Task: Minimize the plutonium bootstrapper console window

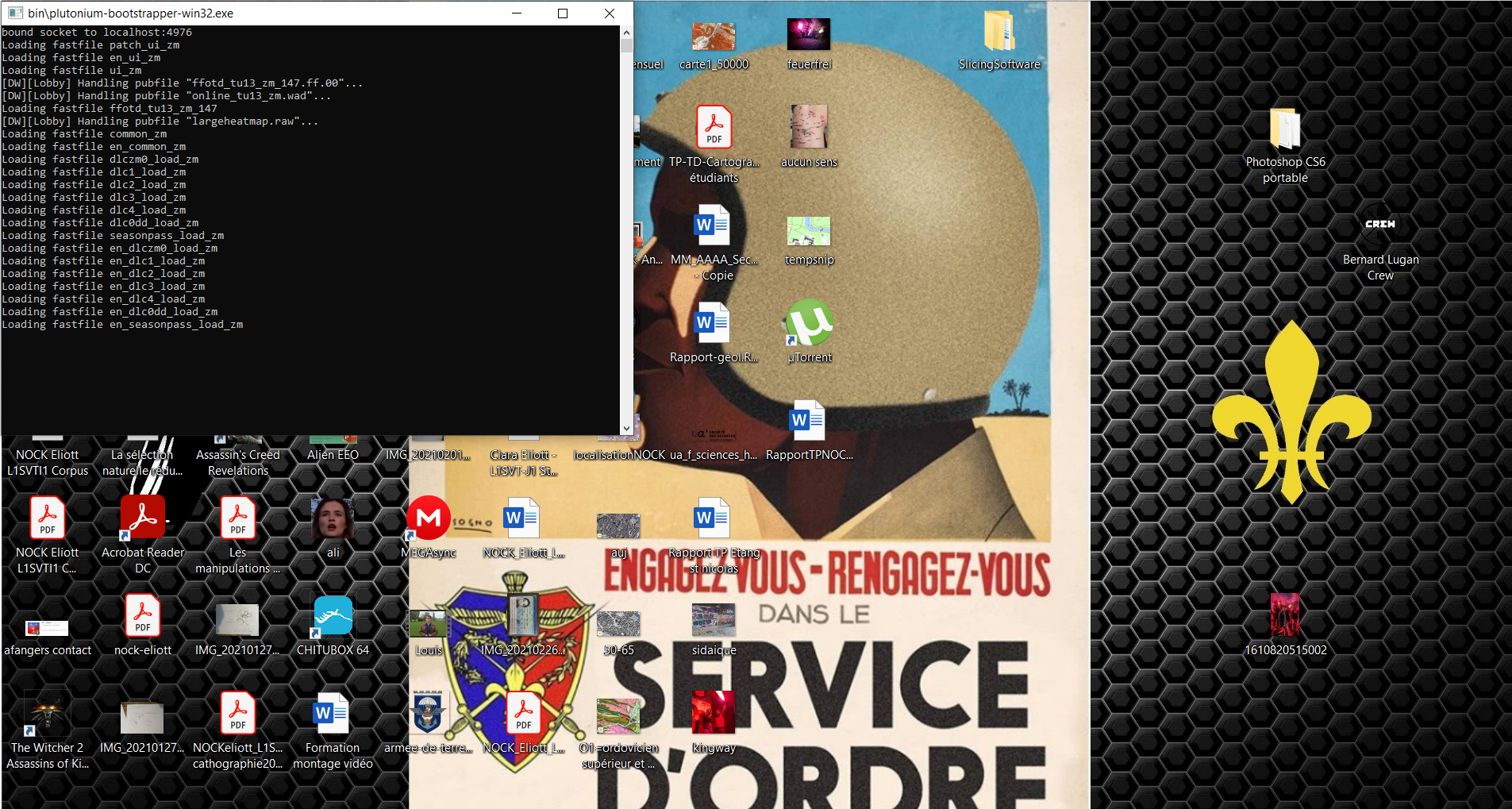Action: pyautogui.click(x=517, y=13)
